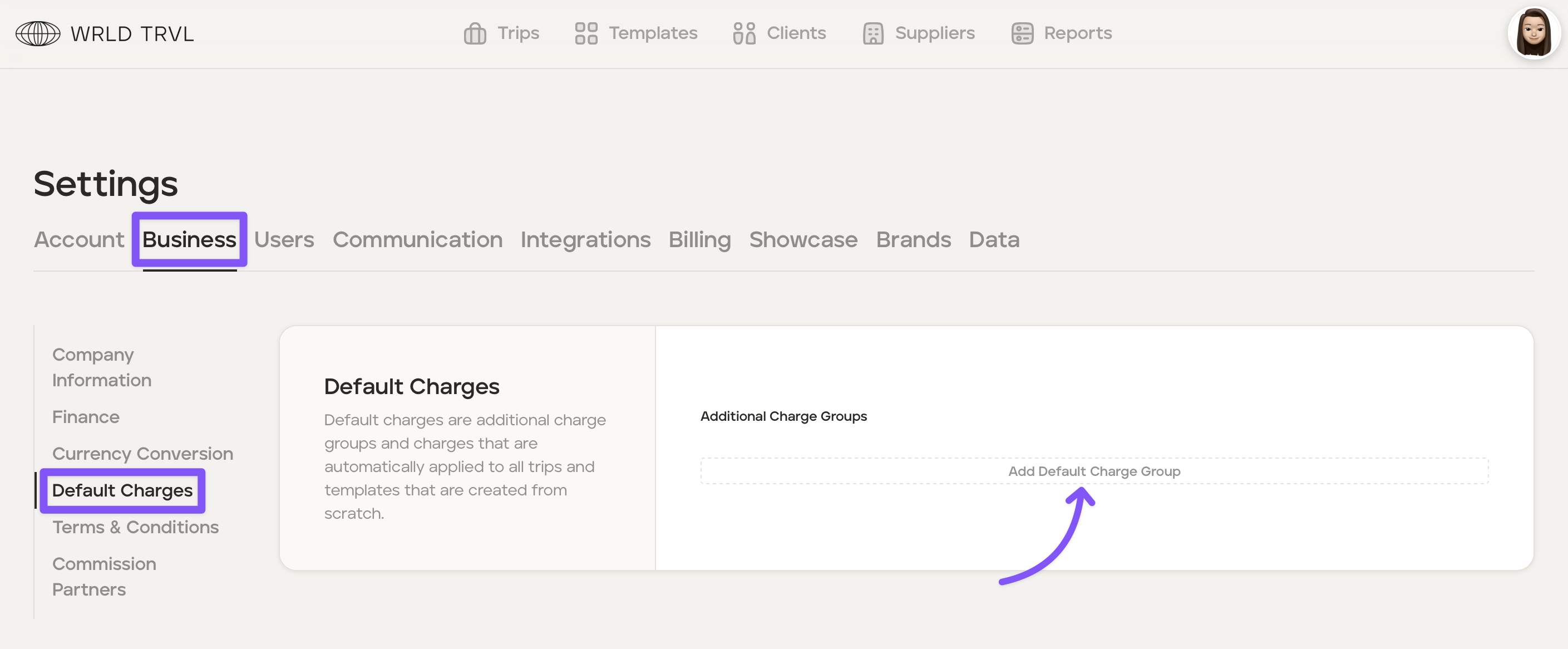Open Commission Partners section
The width and height of the screenshot is (1568, 649).
coord(104,577)
